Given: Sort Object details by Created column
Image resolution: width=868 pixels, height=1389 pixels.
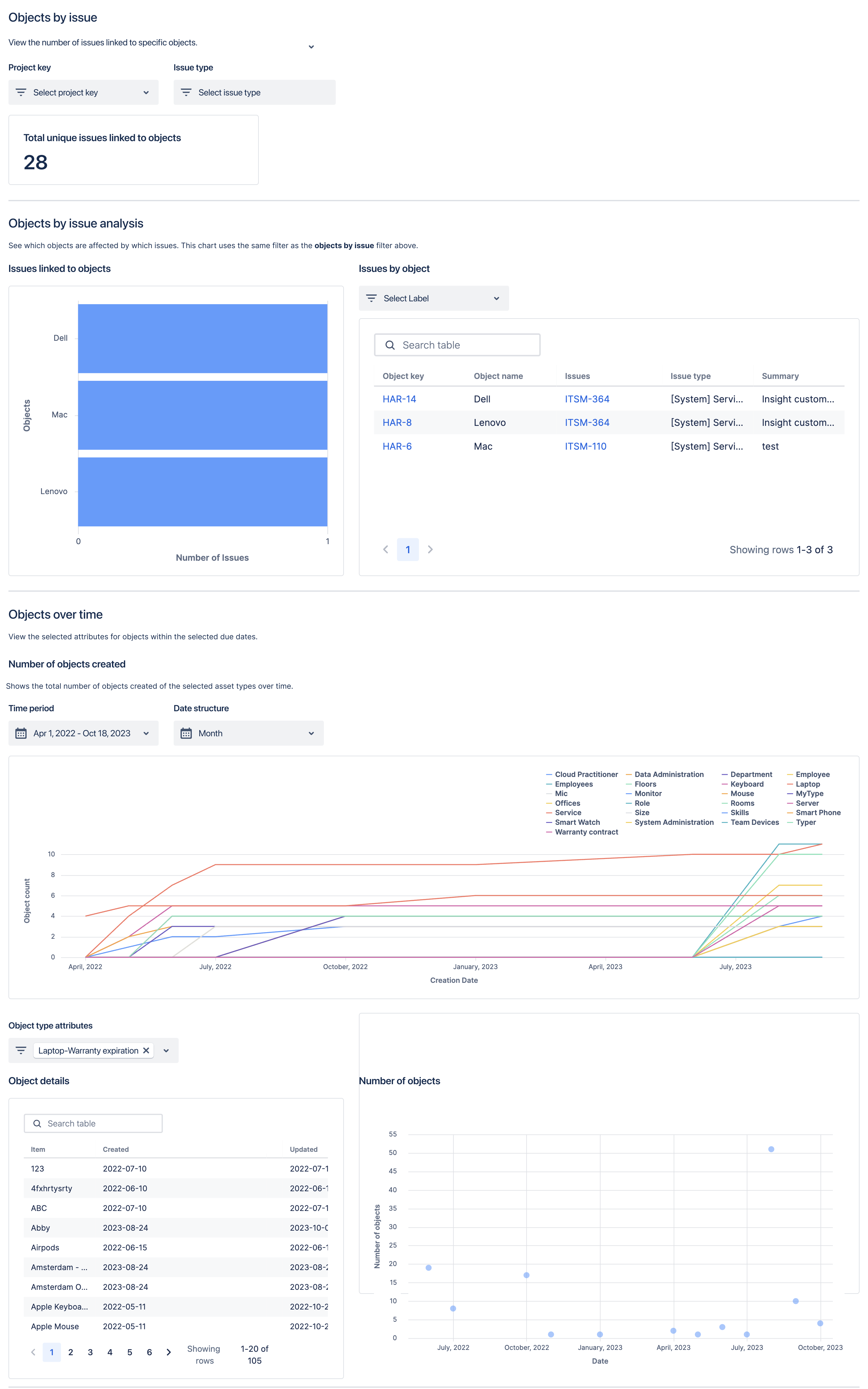Looking at the screenshot, I should [115, 1149].
